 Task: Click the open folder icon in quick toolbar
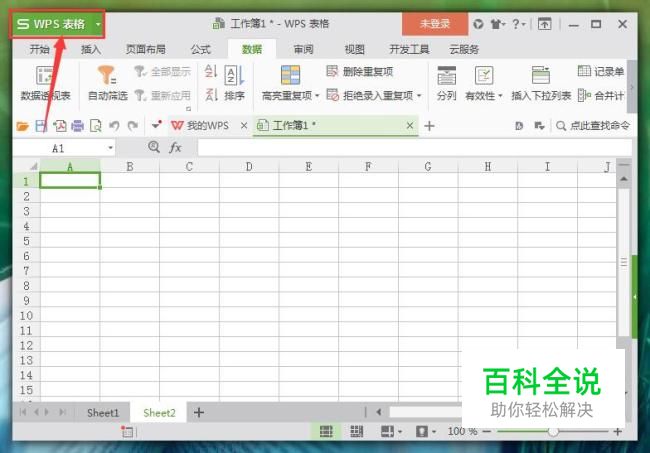coord(22,126)
